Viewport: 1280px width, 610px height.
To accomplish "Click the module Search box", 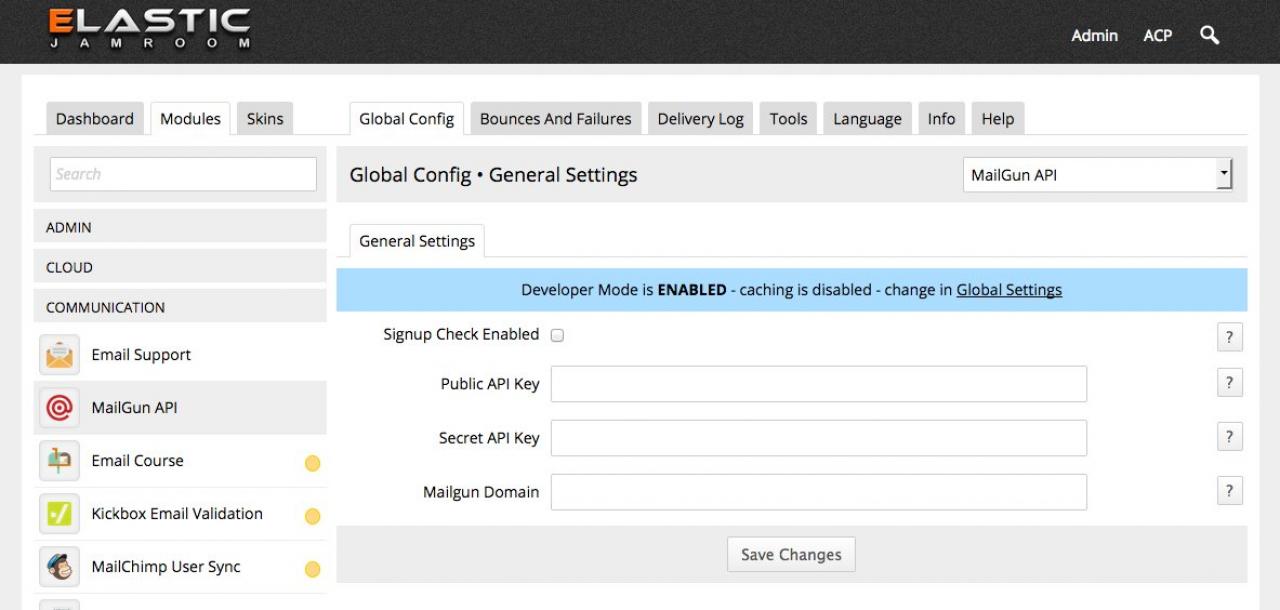I will click(183, 174).
